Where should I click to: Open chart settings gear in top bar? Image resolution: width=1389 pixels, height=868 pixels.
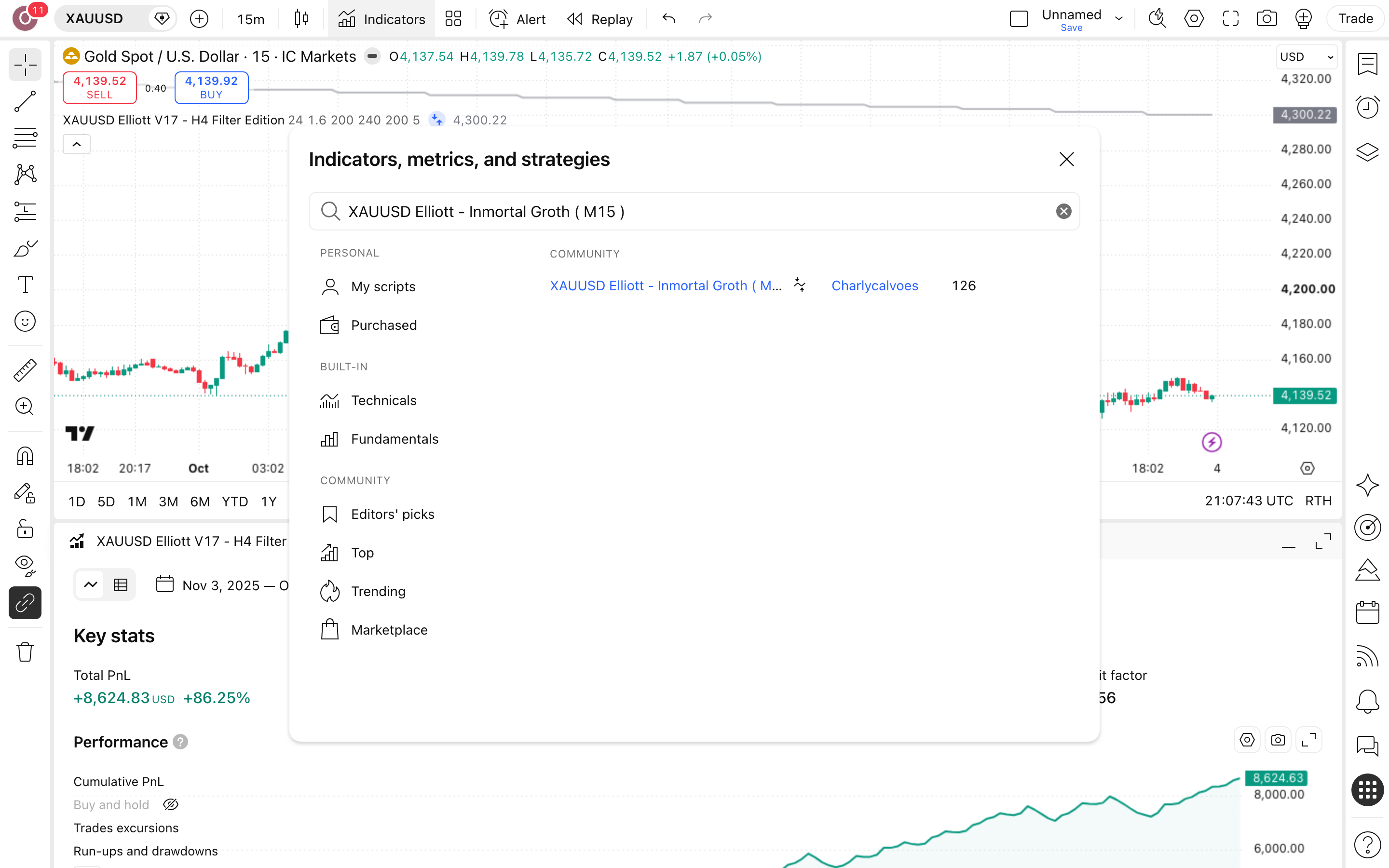coord(1194,19)
